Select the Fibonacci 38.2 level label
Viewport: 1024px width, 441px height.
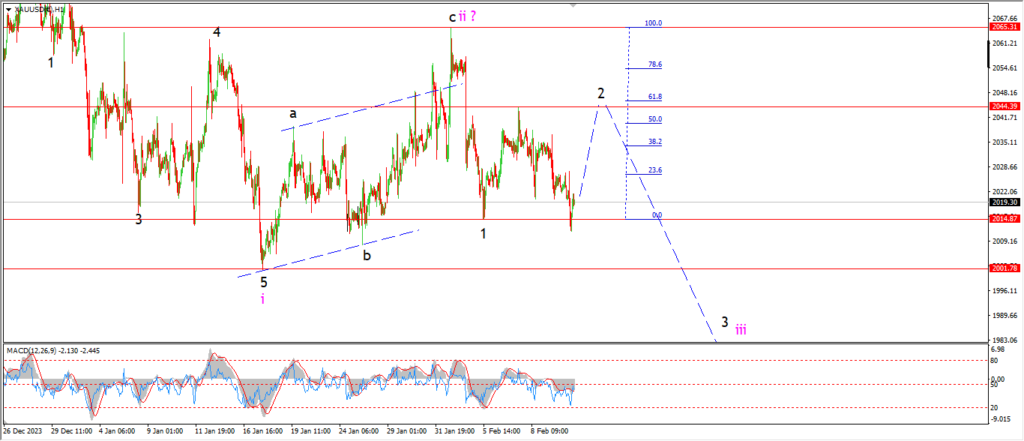653,142
